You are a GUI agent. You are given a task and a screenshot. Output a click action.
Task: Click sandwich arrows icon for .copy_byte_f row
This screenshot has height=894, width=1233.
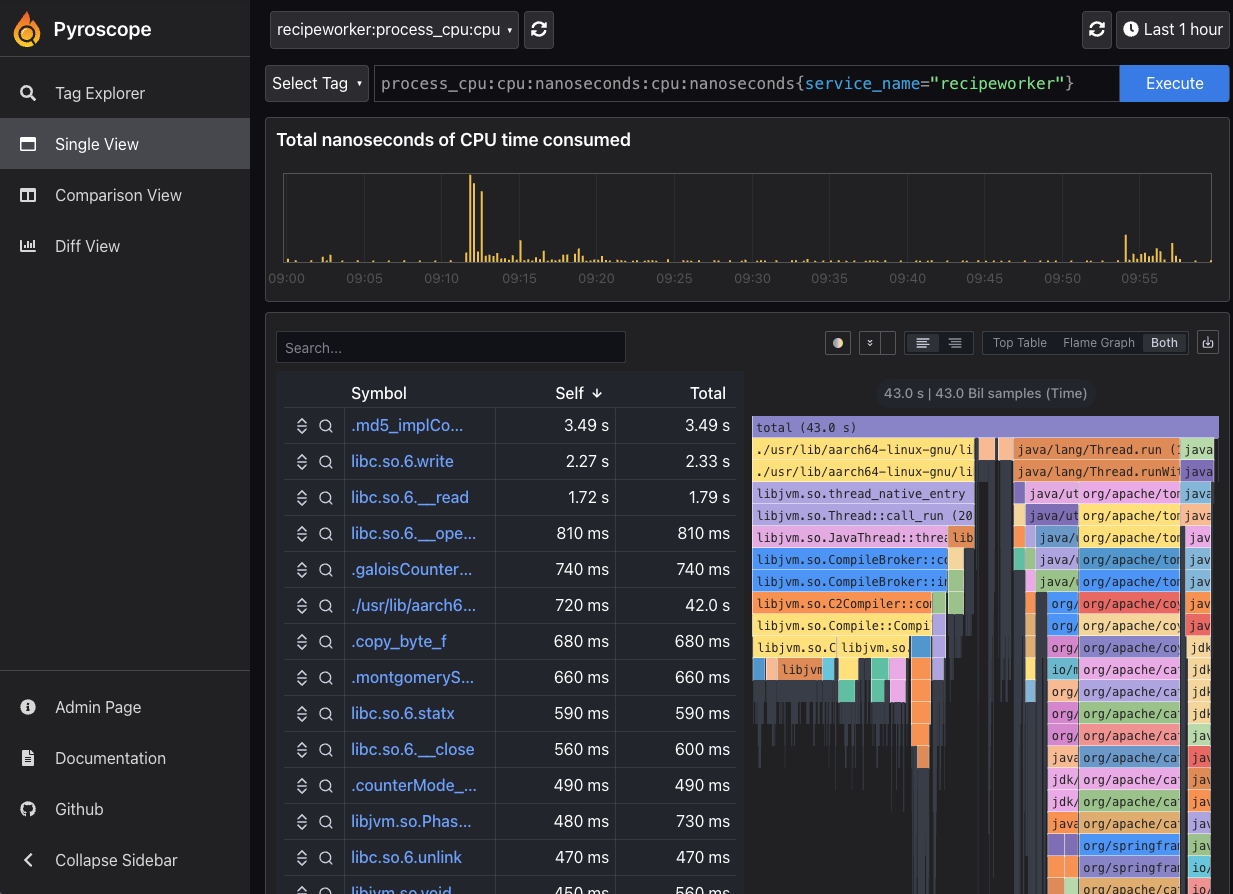(x=302, y=642)
